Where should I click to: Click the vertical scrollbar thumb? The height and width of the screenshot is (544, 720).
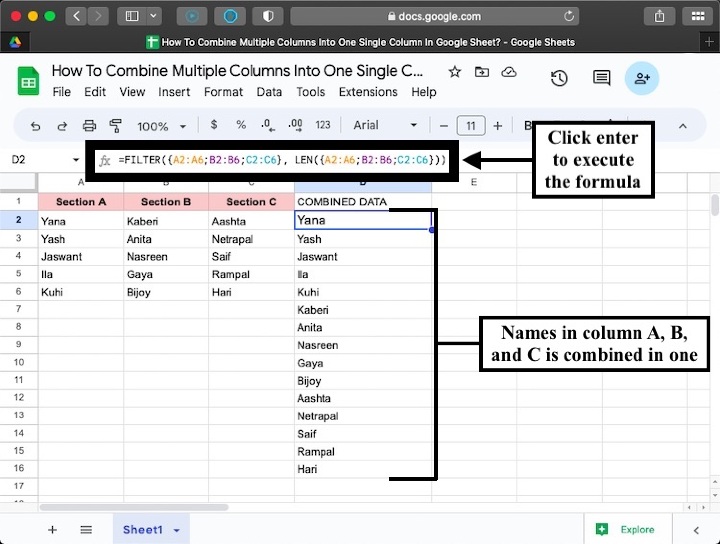click(714, 205)
